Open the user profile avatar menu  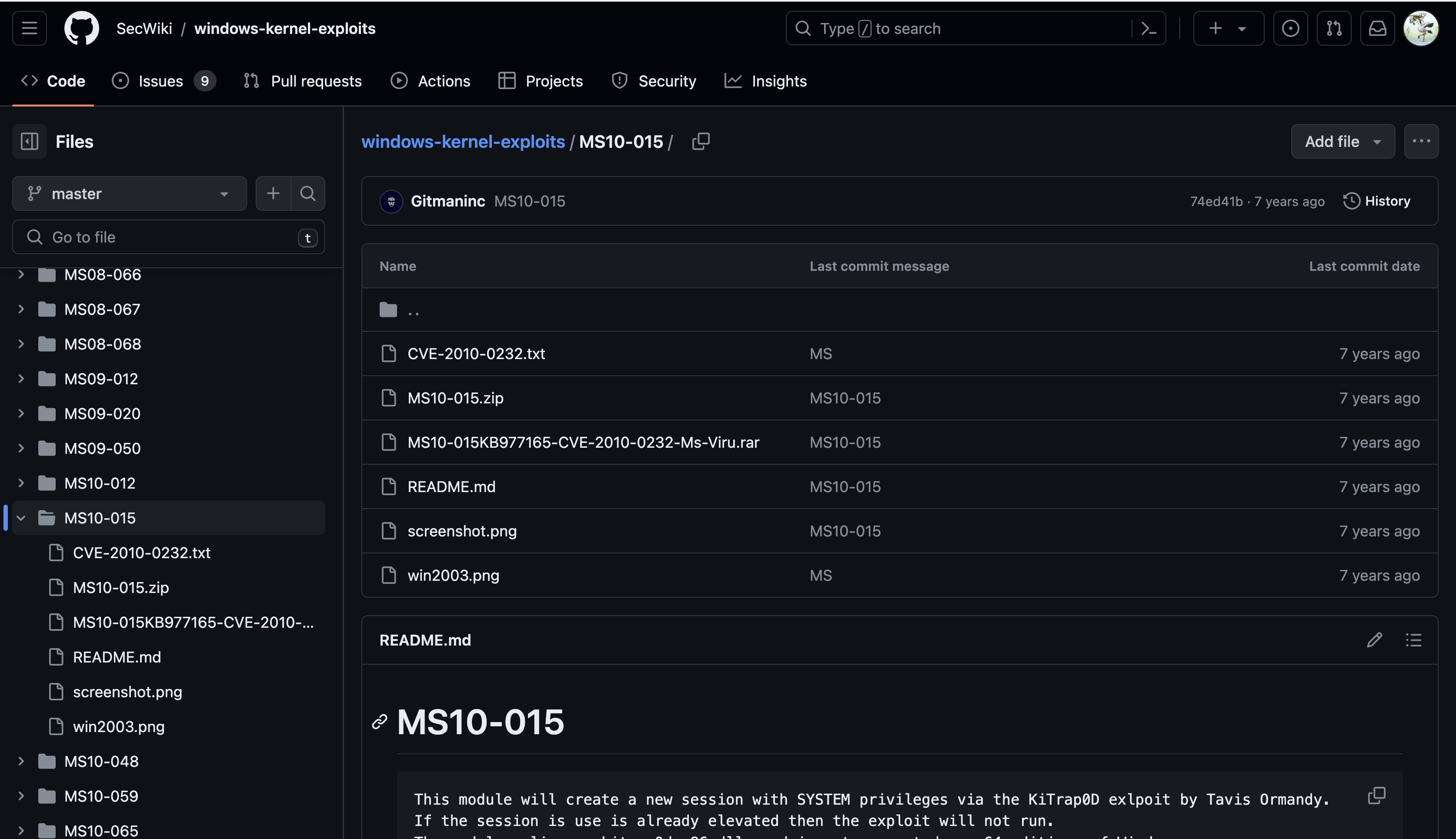(x=1421, y=28)
